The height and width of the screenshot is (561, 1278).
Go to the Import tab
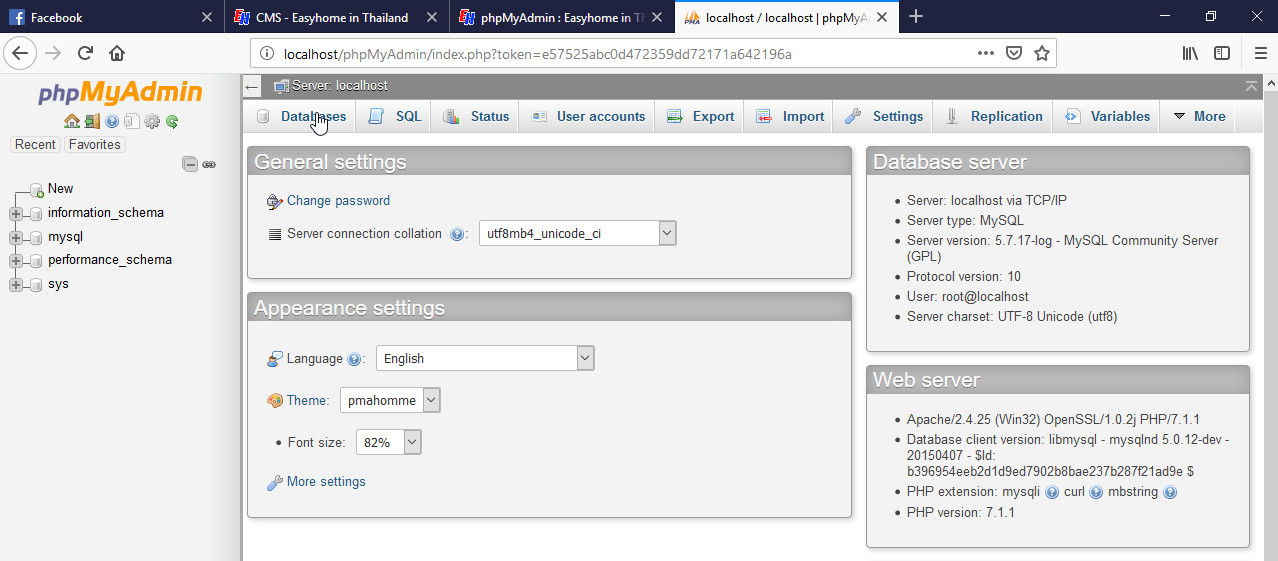pyautogui.click(x=789, y=116)
